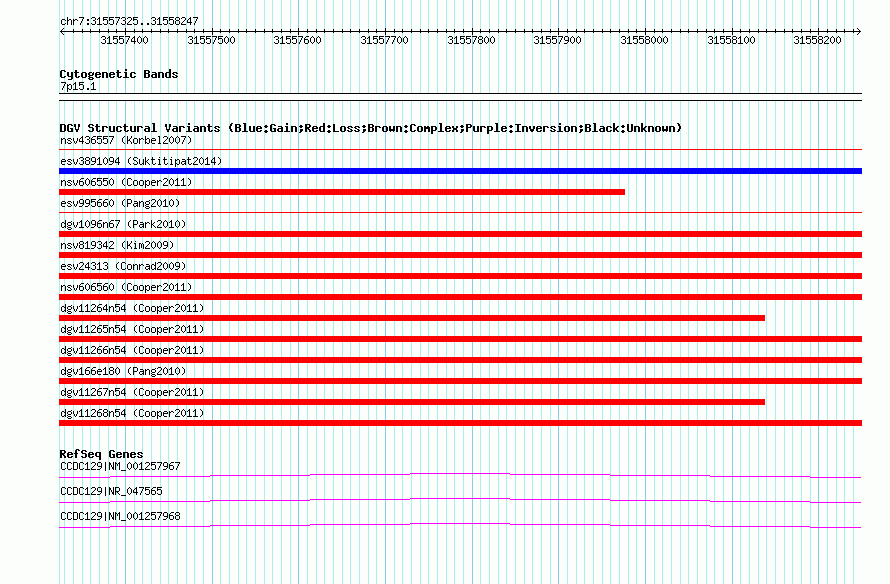
Task: Click the red bar of dgv1096n67
Action: tap(460, 234)
